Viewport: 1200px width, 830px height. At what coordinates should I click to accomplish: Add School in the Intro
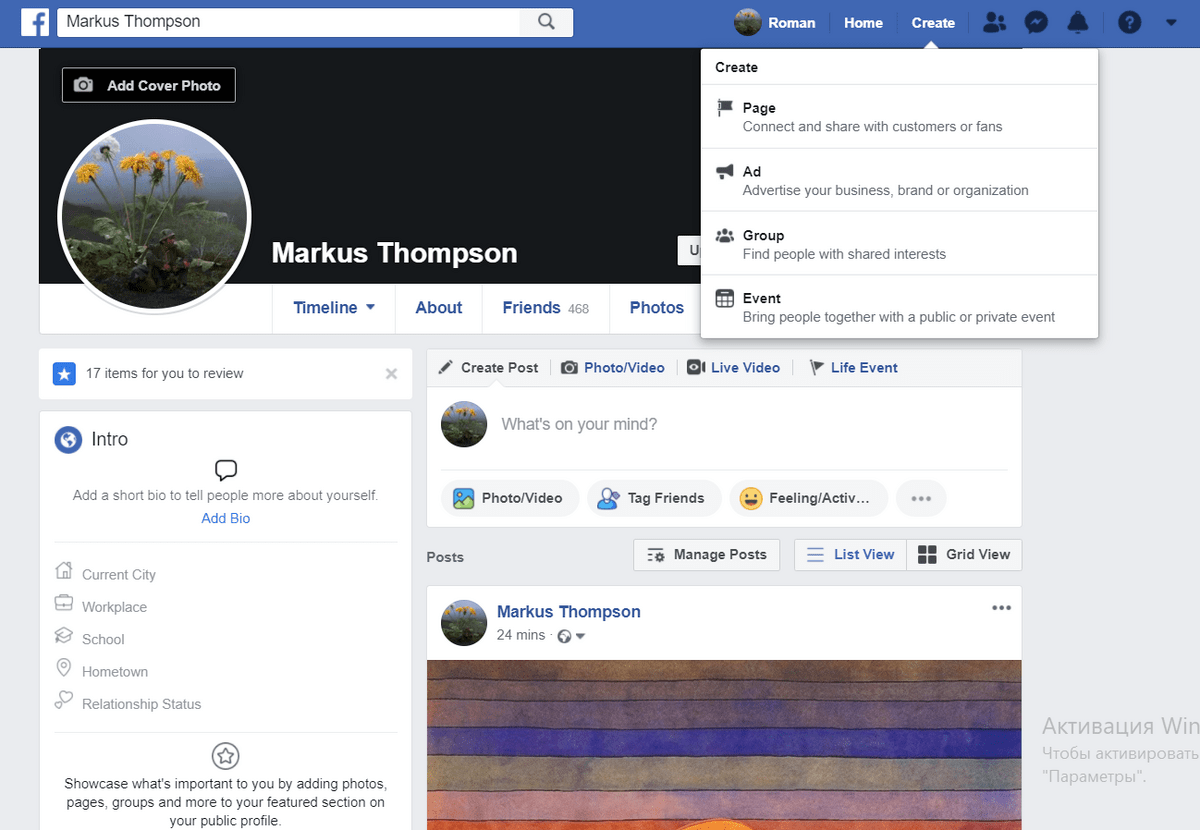click(x=103, y=639)
